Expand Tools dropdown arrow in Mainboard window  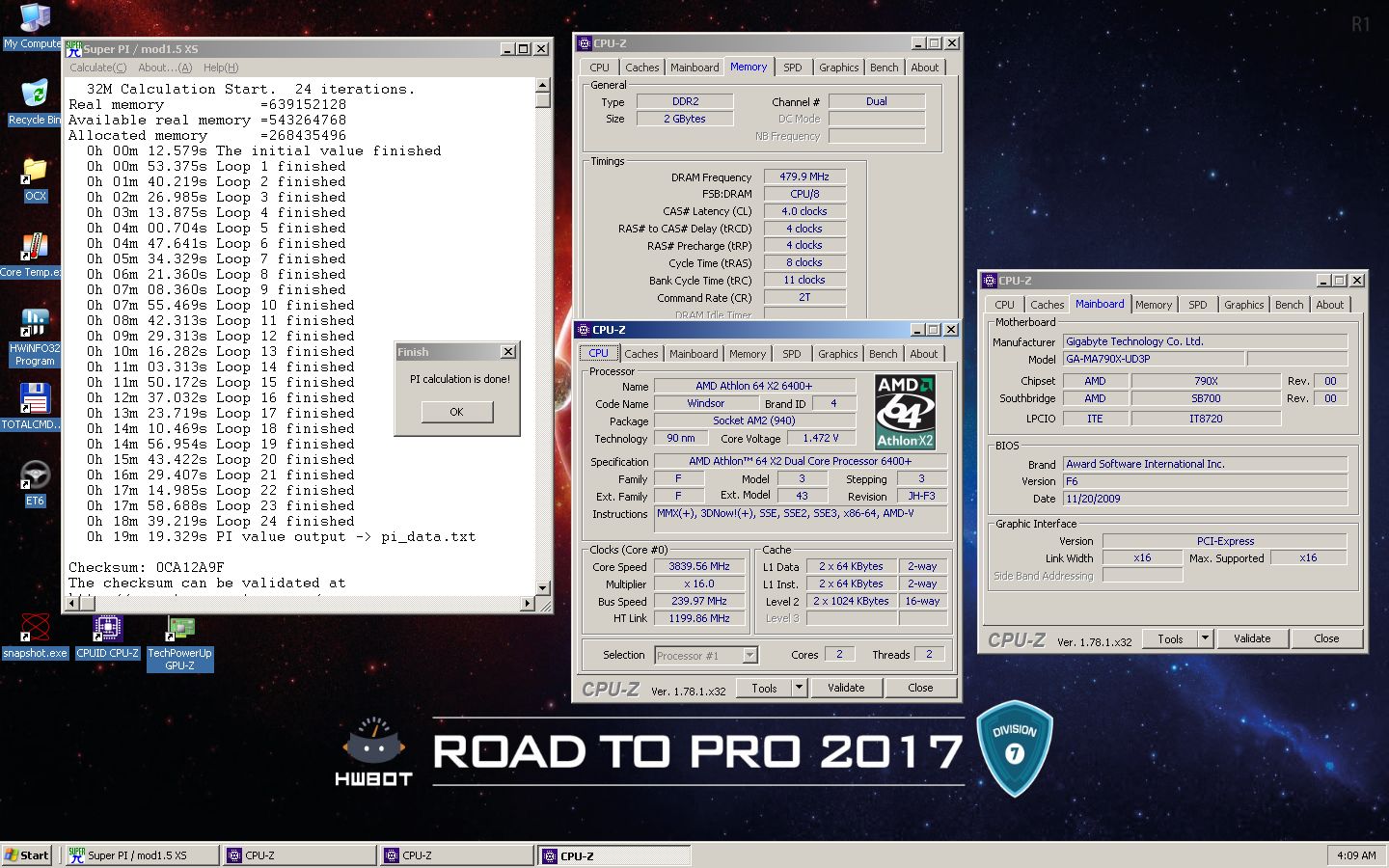[x=1205, y=638]
